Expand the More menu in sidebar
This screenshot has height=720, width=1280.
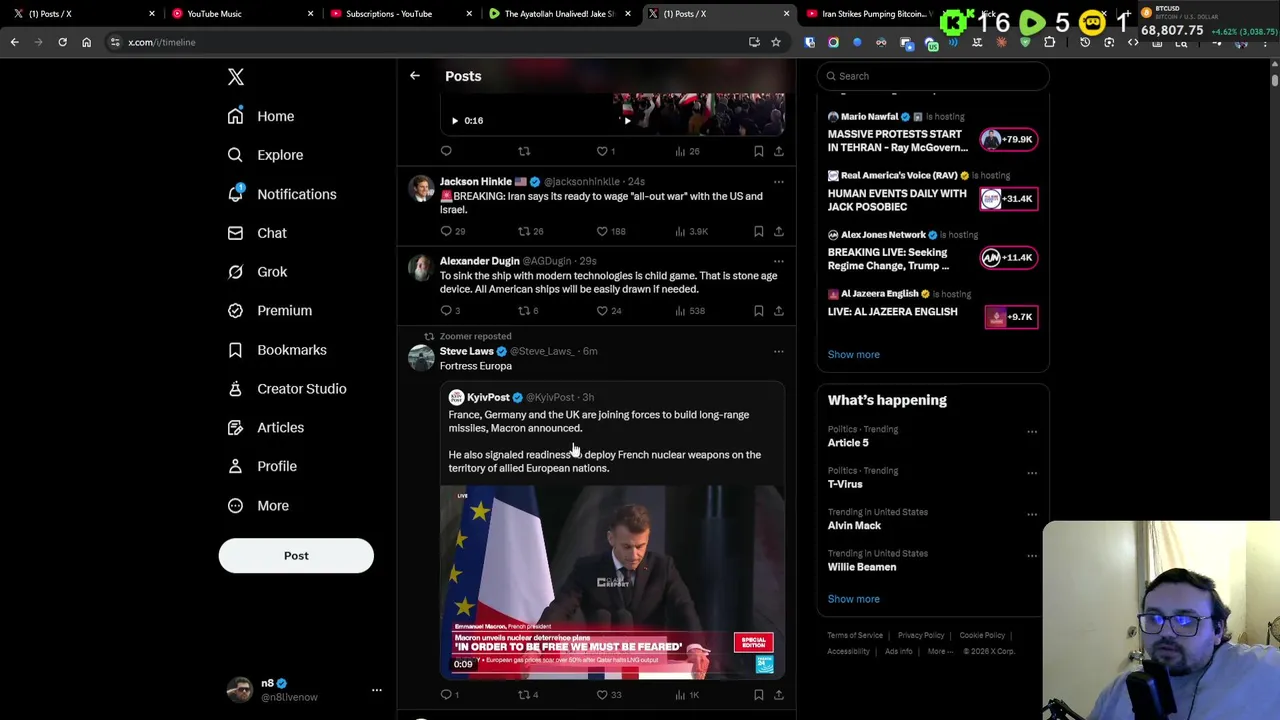[258, 506]
